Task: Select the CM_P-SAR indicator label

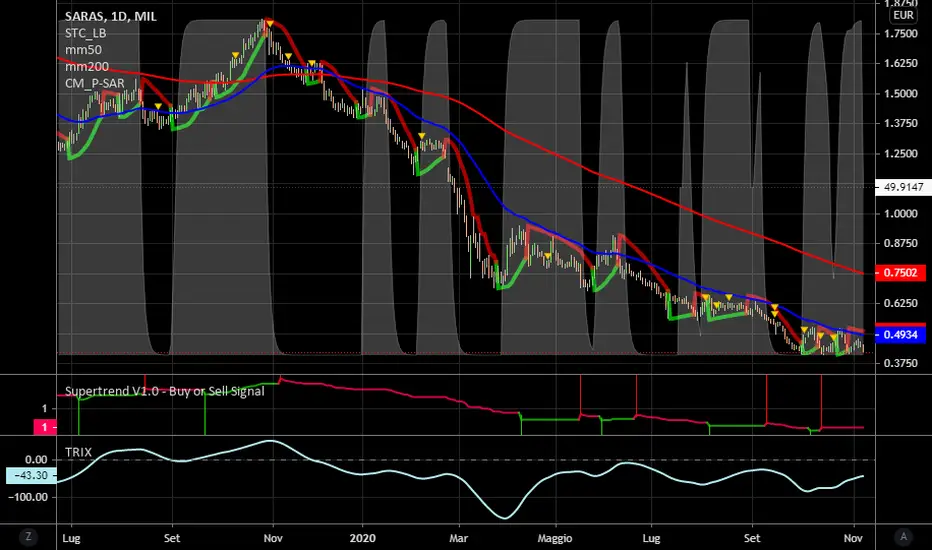Action: (95, 83)
